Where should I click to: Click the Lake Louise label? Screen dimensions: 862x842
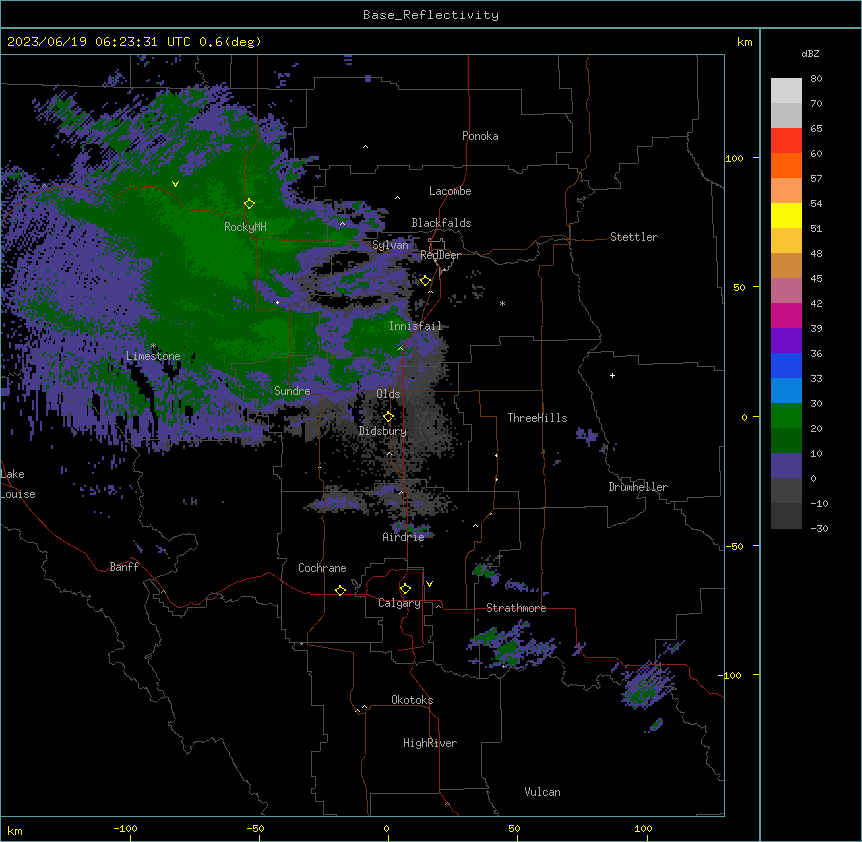(16, 484)
